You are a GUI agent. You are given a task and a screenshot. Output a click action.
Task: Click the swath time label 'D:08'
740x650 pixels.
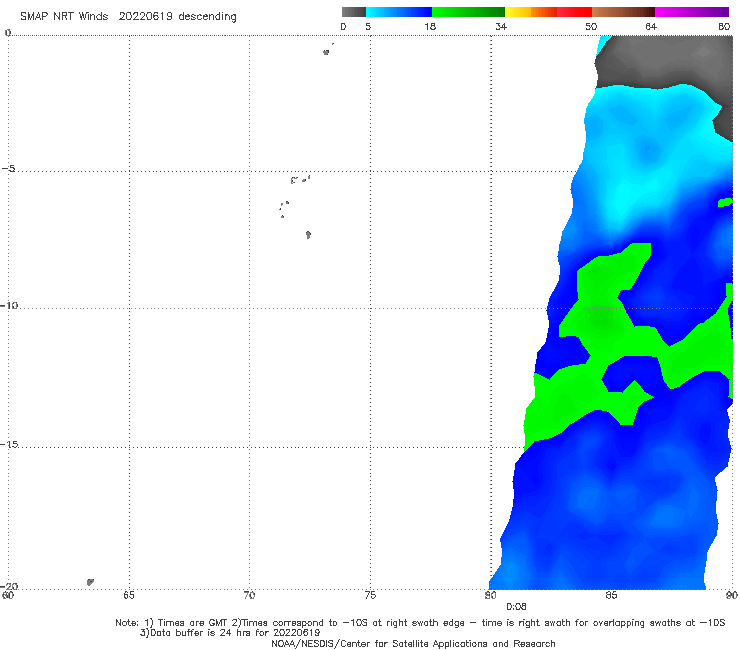point(516,607)
